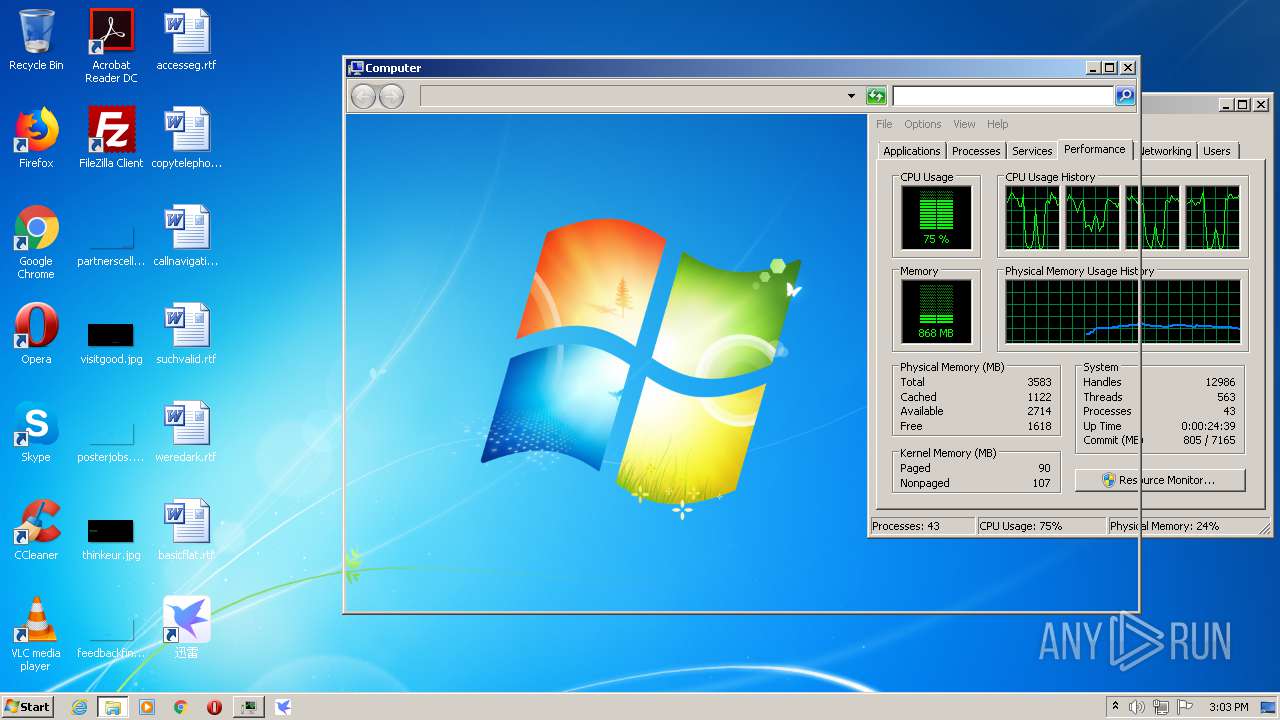Open the View menu in Task Manager
The image size is (1280, 720).
(964, 124)
